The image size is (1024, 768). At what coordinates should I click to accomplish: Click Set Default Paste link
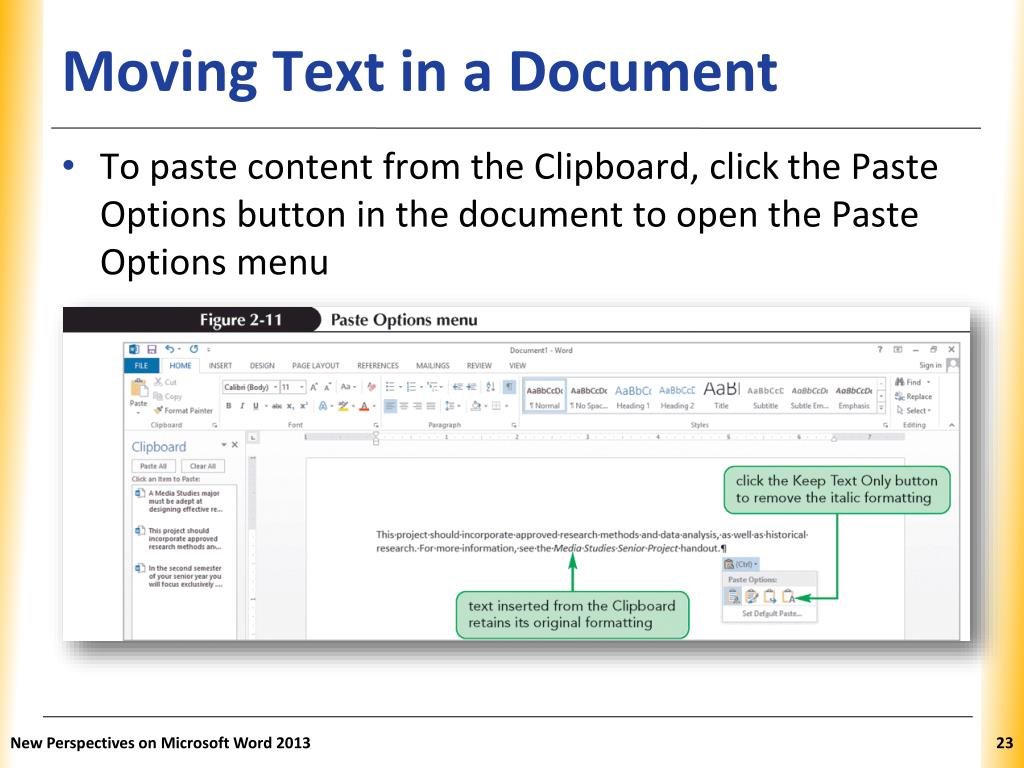pos(771,614)
